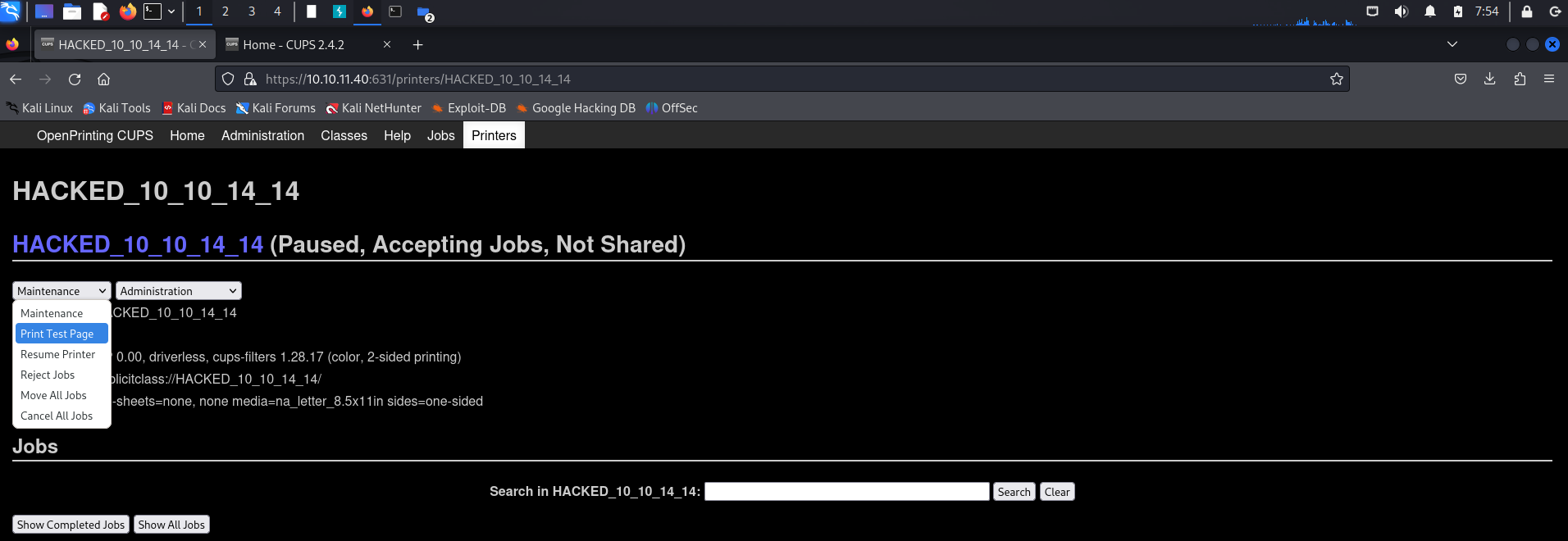Open the file manager from panel
1568x541 pixels.
(72, 11)
